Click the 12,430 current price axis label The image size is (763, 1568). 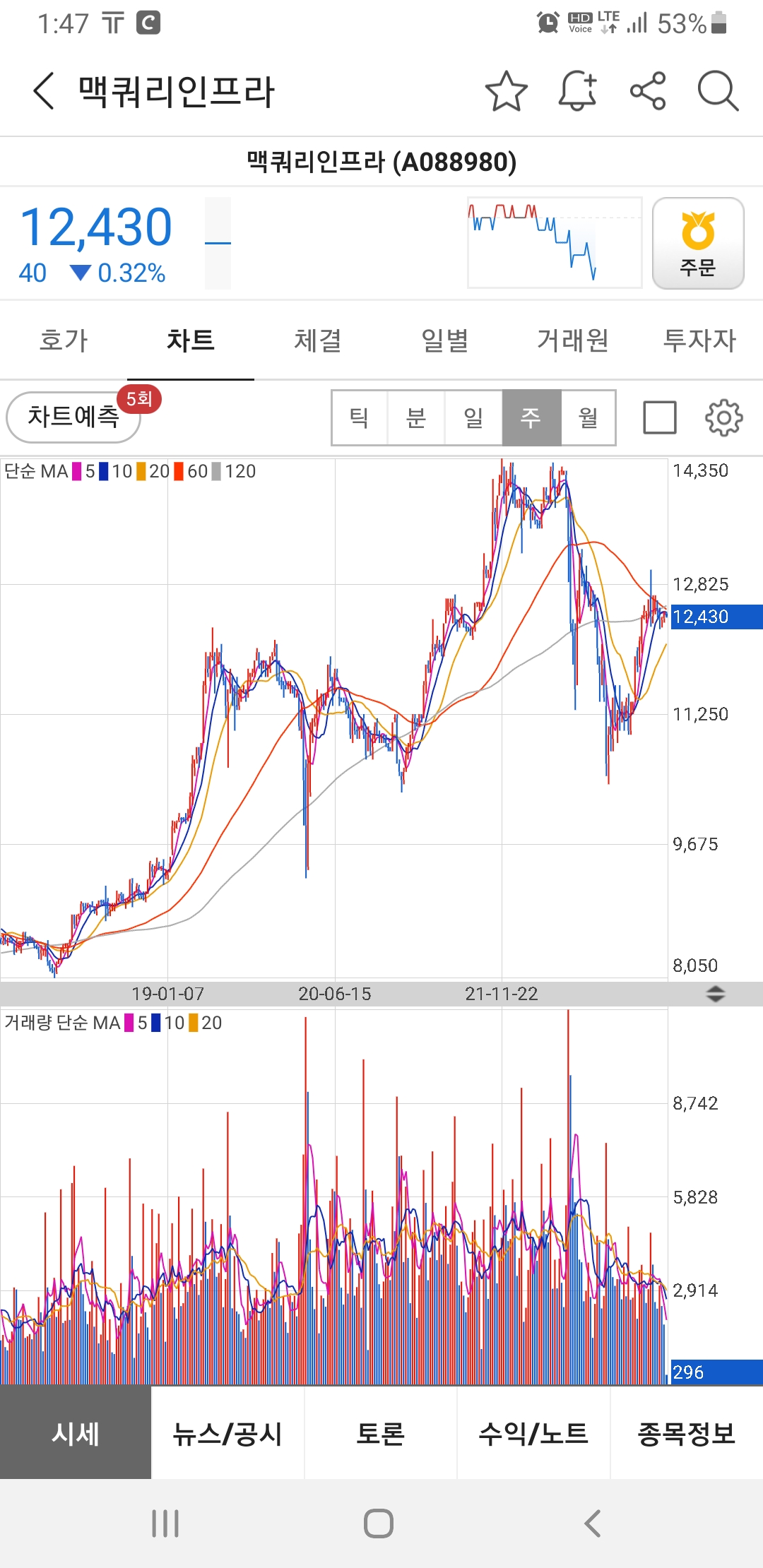[716, 617]
